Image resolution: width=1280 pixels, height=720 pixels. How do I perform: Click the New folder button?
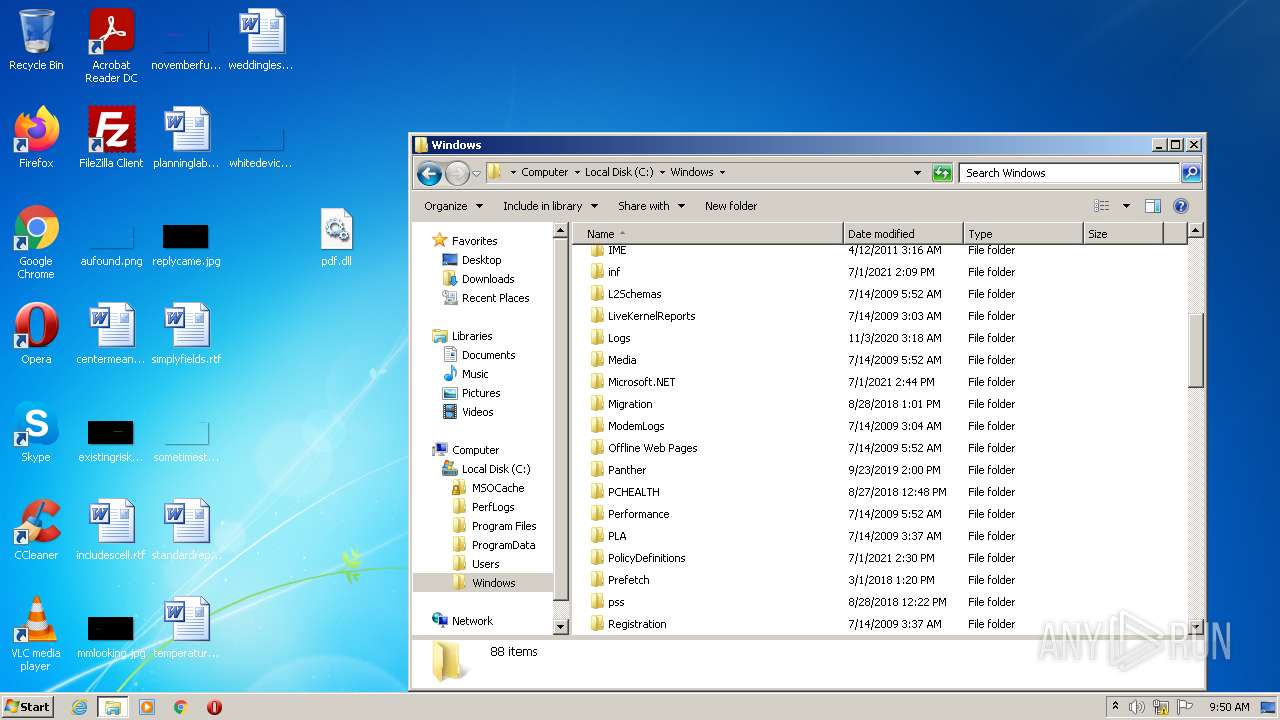(731, 206)
